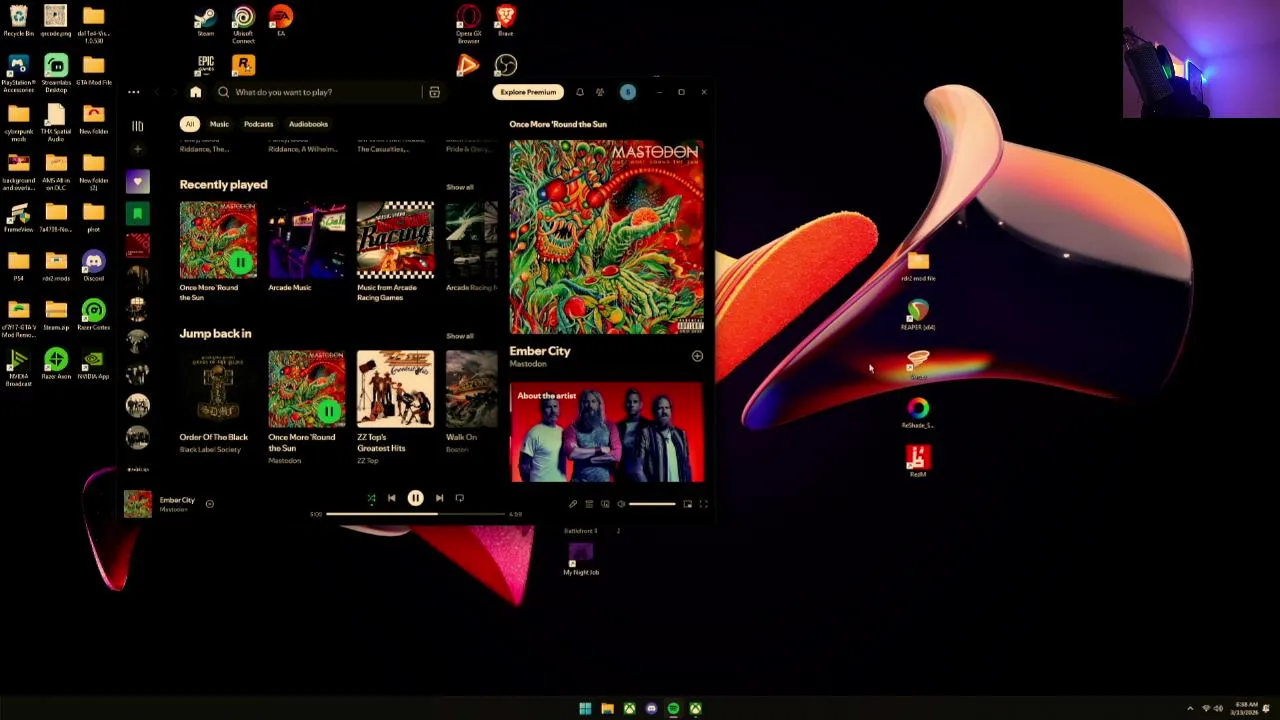Add Ember City to library from player bar
The height and width of the screenshot is (720, 1280).
[x=210, y=504]
